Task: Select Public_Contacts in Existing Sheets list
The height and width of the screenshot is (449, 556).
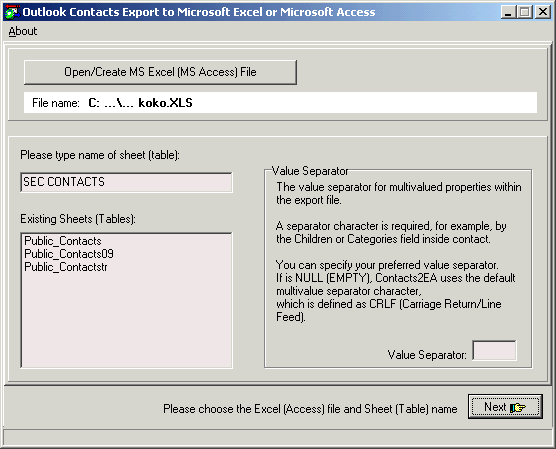Action: point(63,241)
